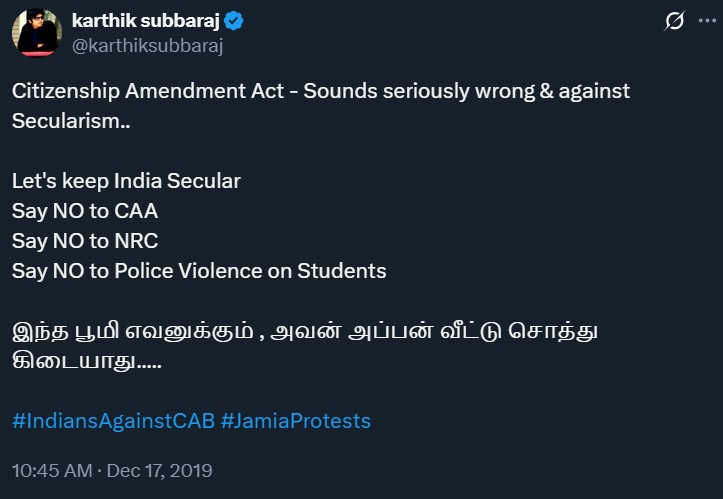Screen dimensions: 723x499
Task: Click the blue verified badge
Action: coord(236,21)
